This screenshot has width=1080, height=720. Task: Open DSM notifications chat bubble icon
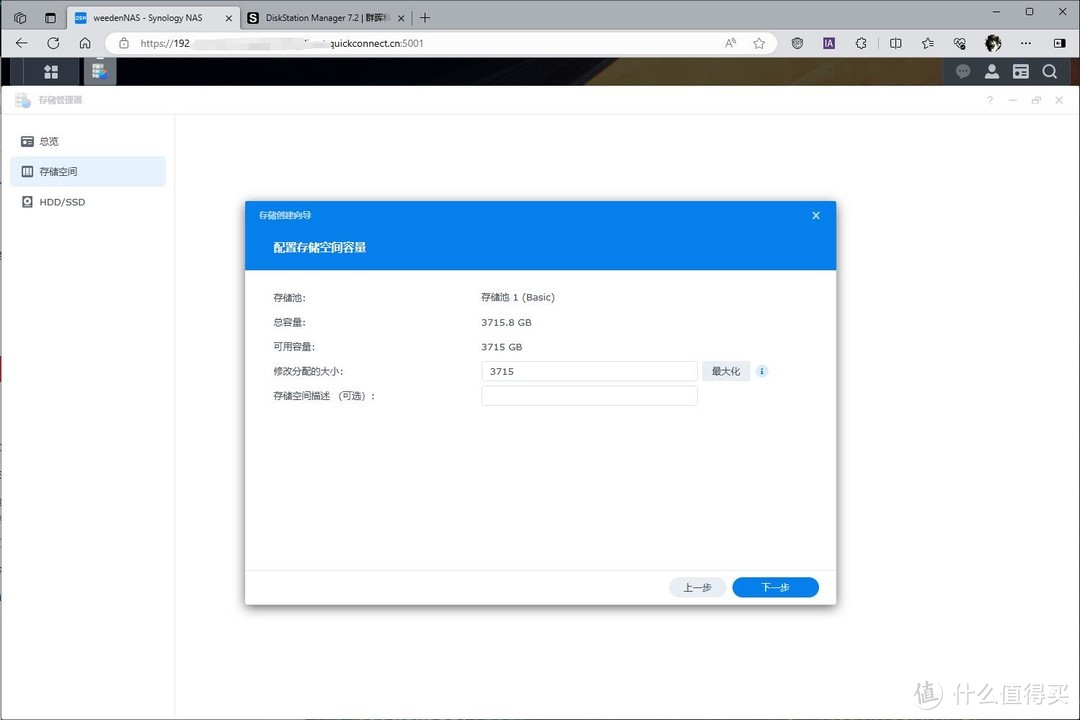(x=963, y=72)
